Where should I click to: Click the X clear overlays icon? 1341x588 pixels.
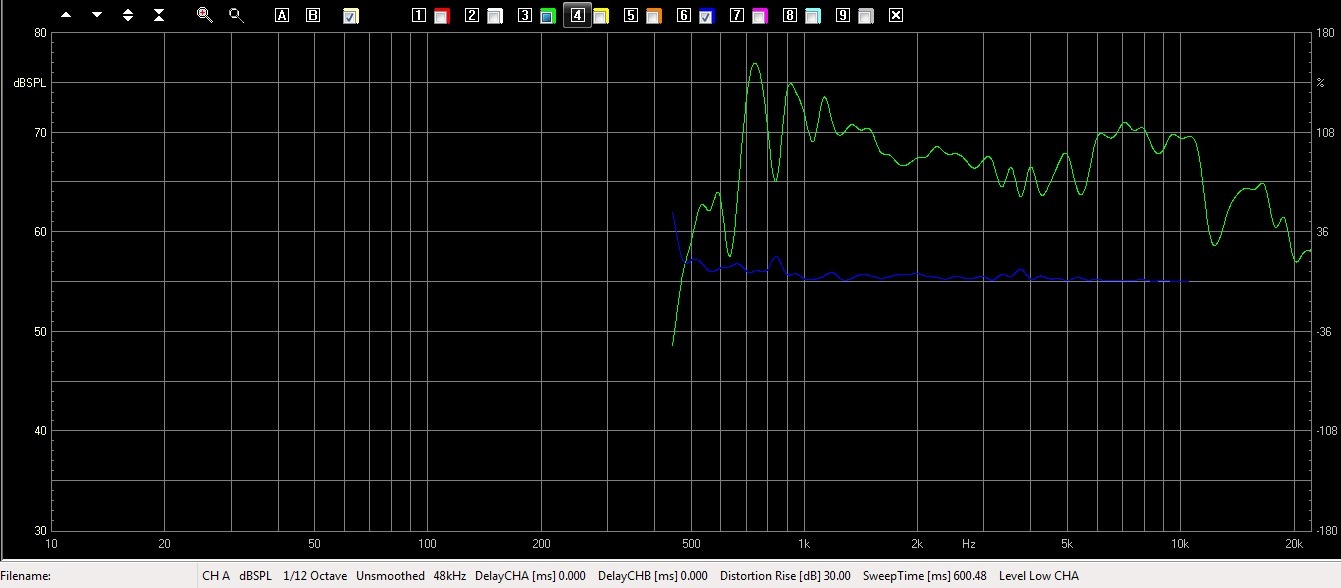click(x=896, y=16)
